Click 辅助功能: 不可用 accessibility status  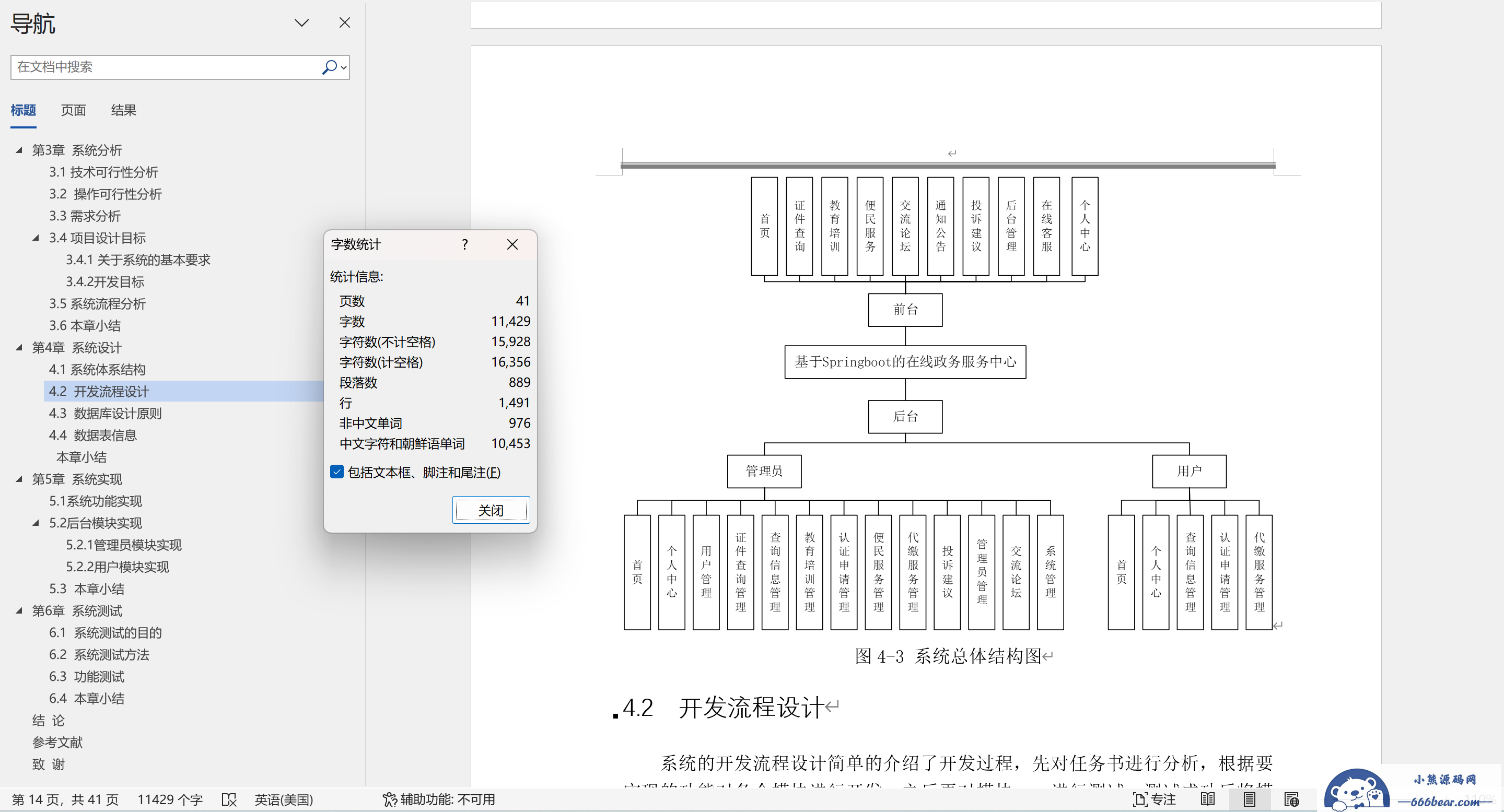[438, 799]
